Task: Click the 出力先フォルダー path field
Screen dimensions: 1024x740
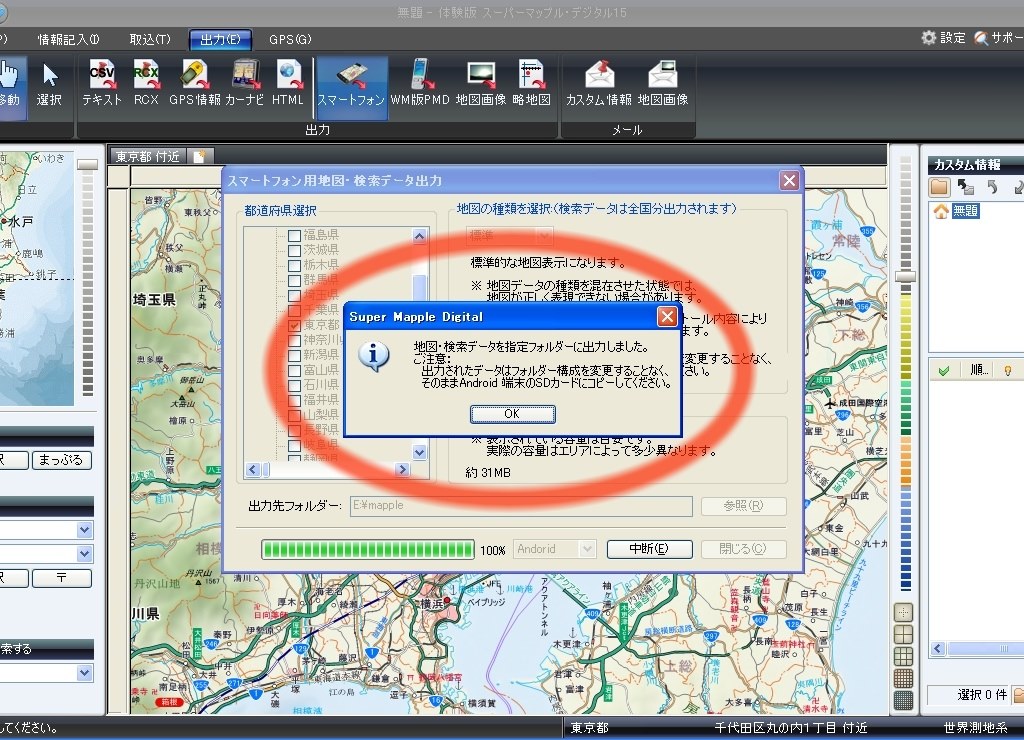Action: click(521, 506)
